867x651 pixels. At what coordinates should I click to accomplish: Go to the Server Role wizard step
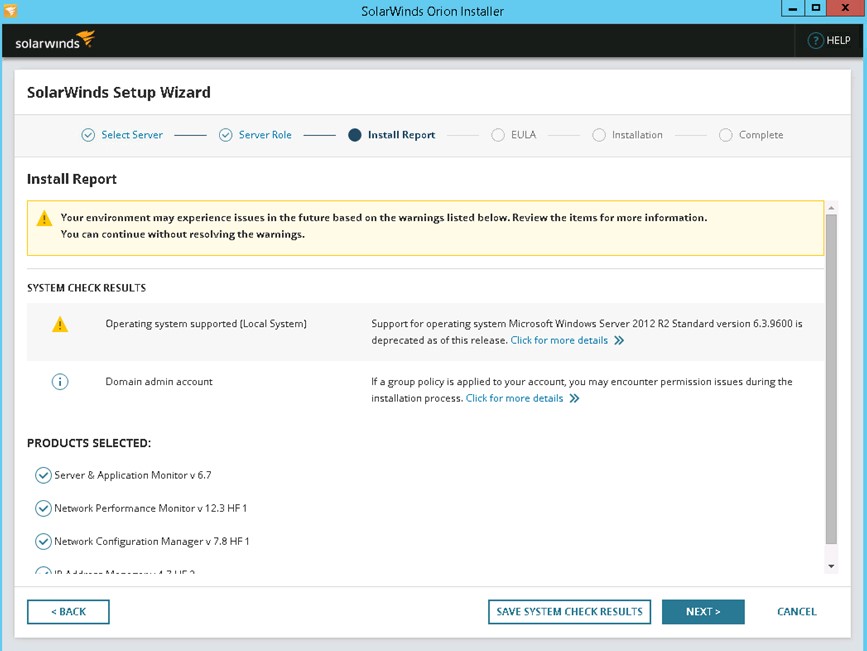[265, 135]
